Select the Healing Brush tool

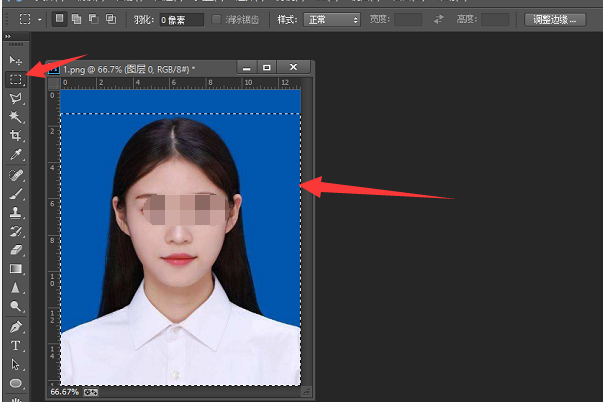click(x=16, y=175)
